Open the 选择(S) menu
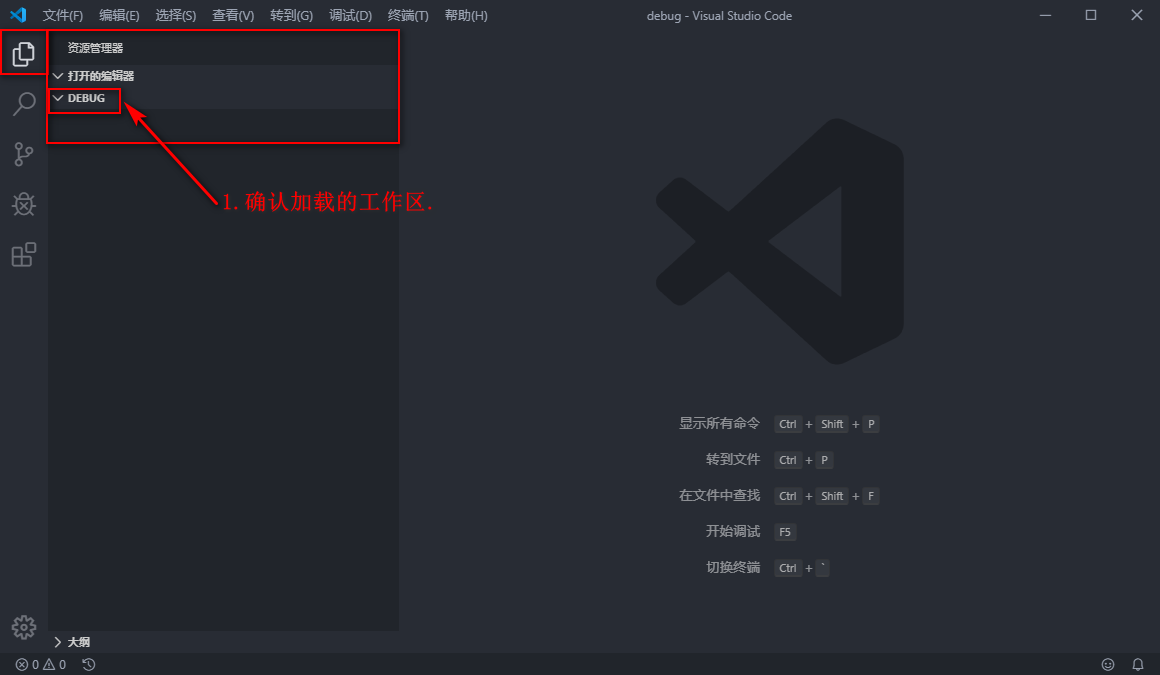This screenshot has height=675, width=1160. (175, 16)
